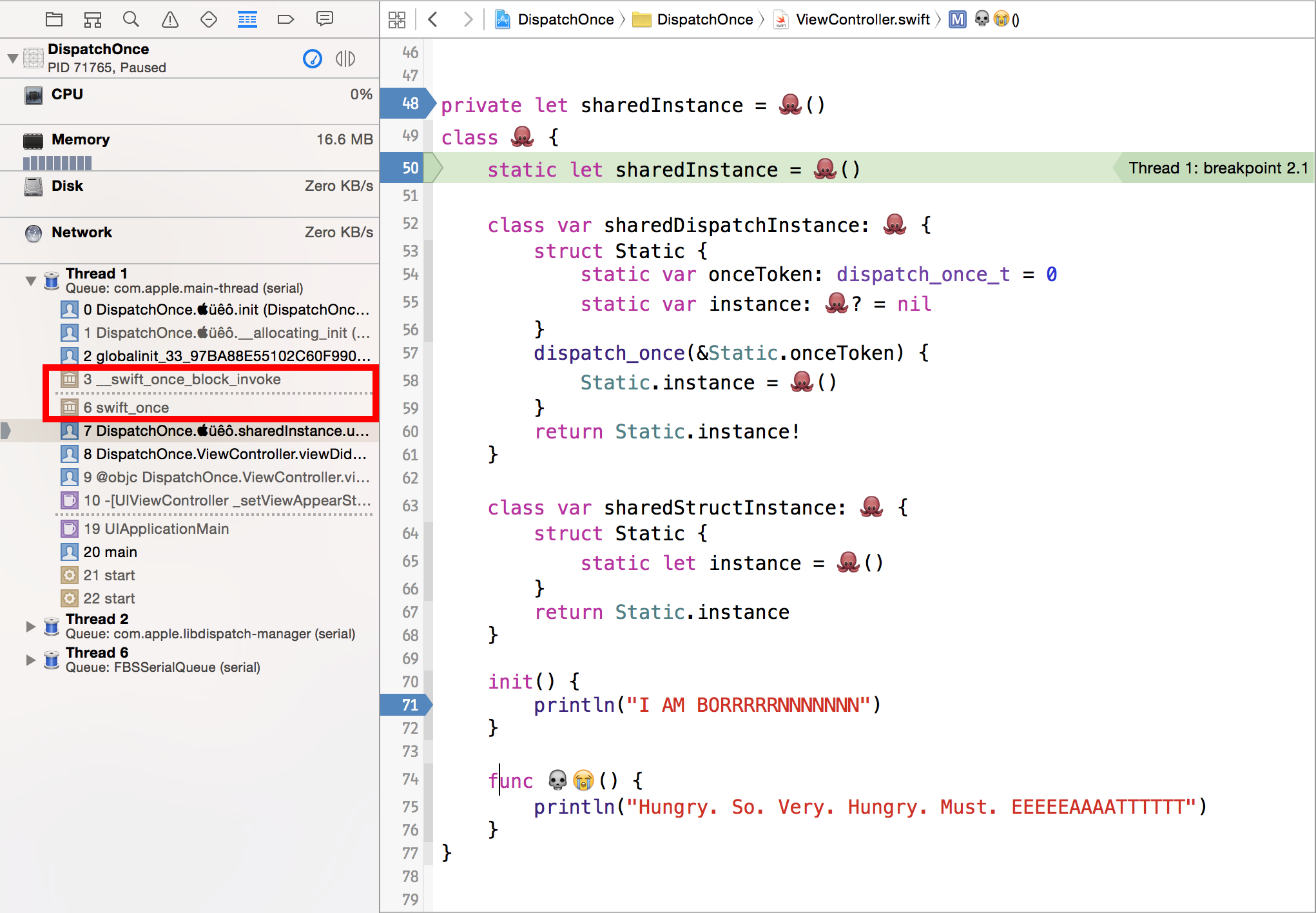Toggle the breakpoint on line 71
Screen dimensions: 1316x913
(407, 705)
